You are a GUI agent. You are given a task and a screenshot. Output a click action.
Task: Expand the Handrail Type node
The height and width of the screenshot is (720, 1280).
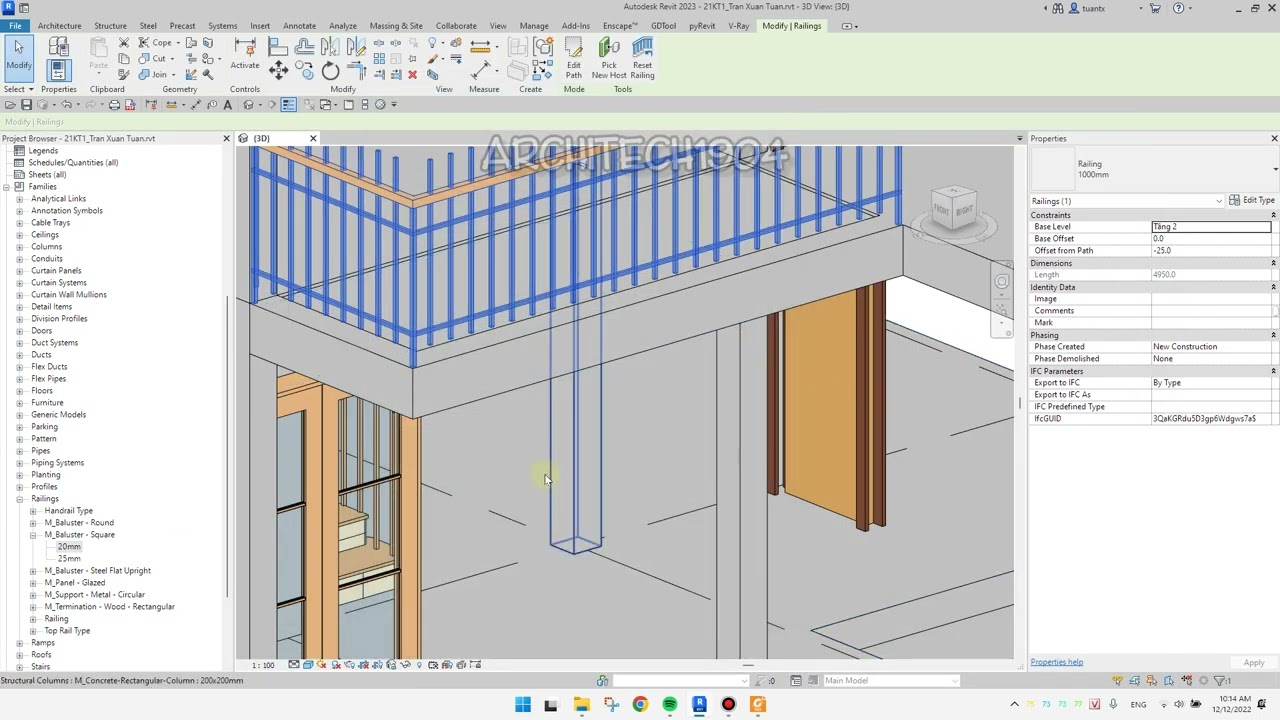(x=33, y=511)
